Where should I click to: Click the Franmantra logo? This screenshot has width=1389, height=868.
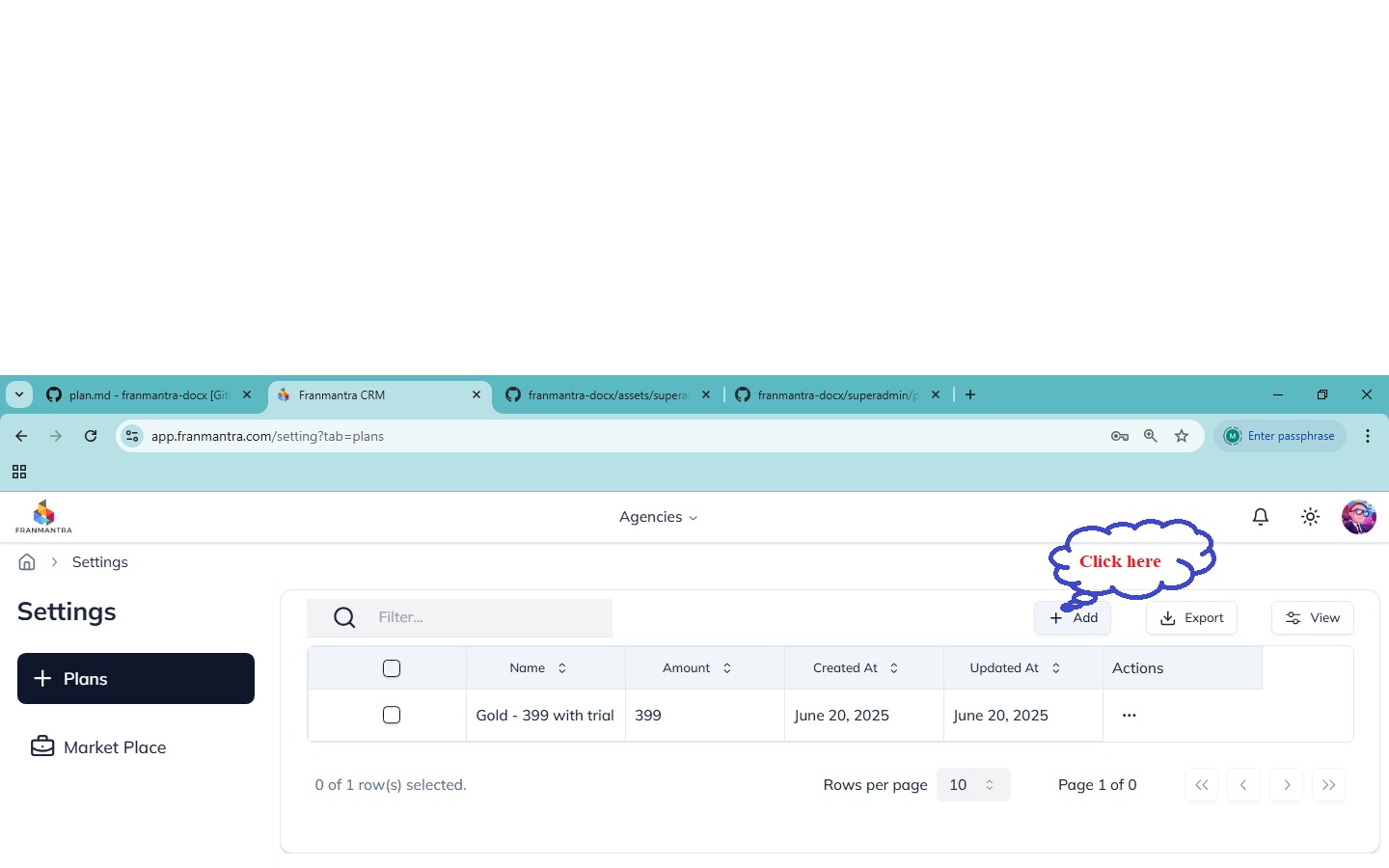point(43,517)
